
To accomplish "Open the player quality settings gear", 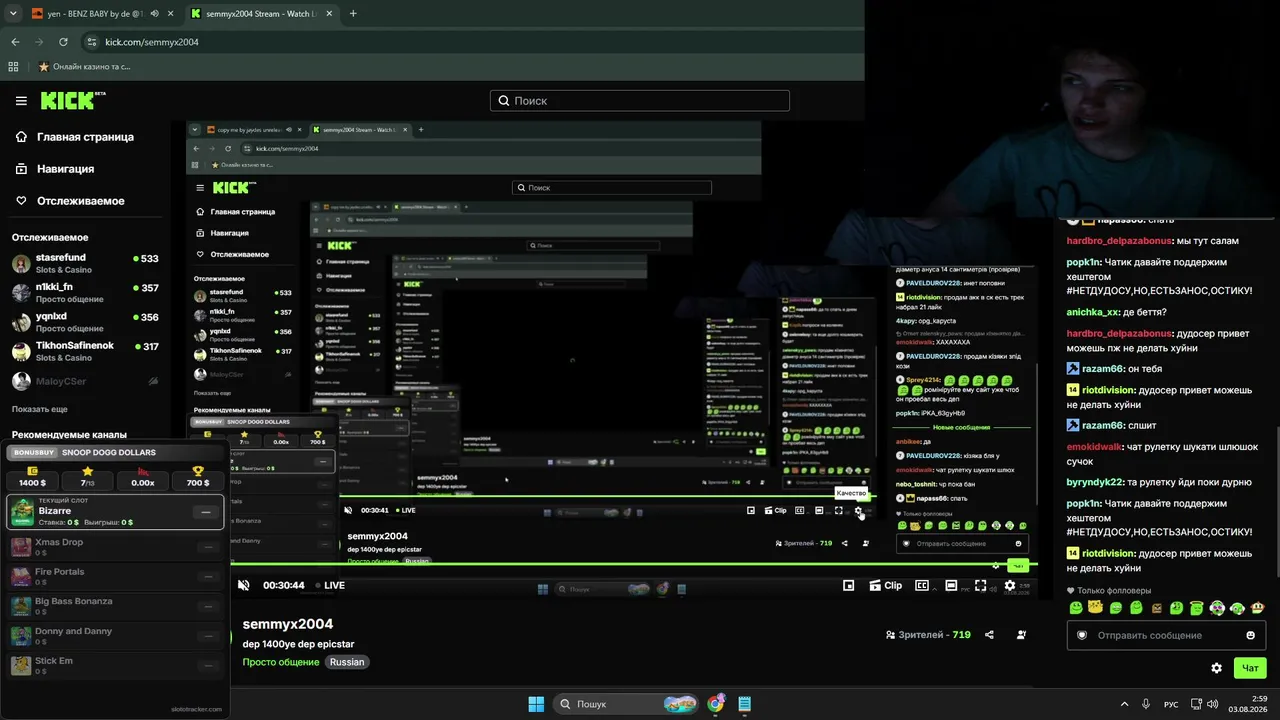I will pyautogui.click(x=1010, y=585).
